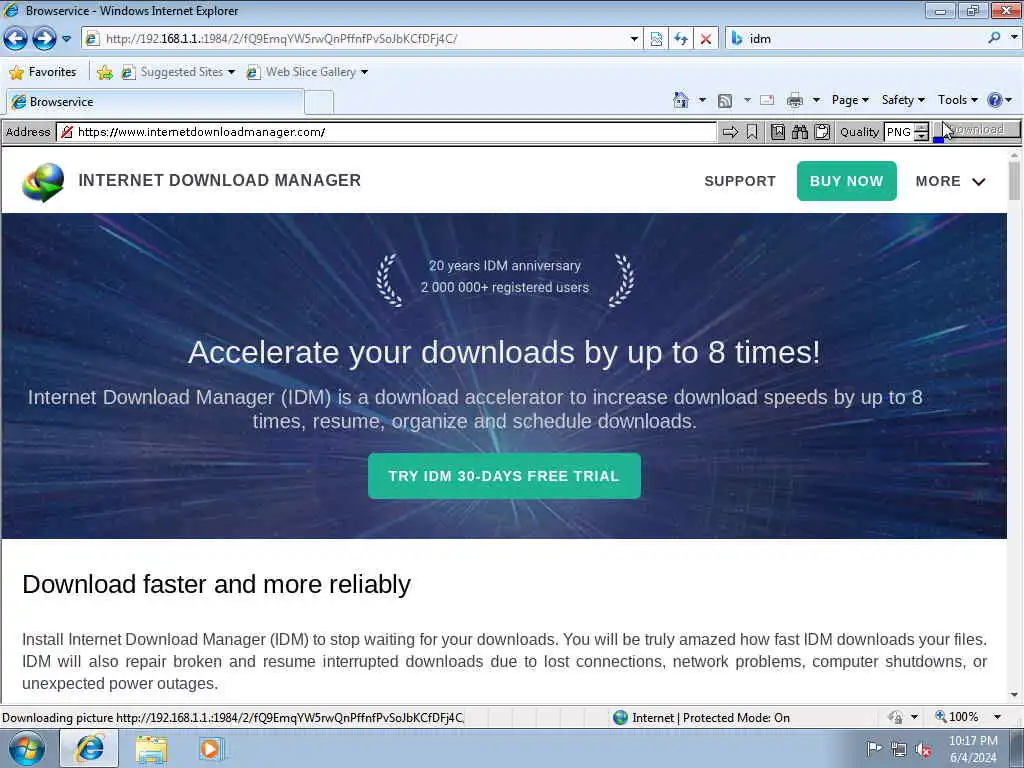Click the binoculars Find icon

(800, 132)
